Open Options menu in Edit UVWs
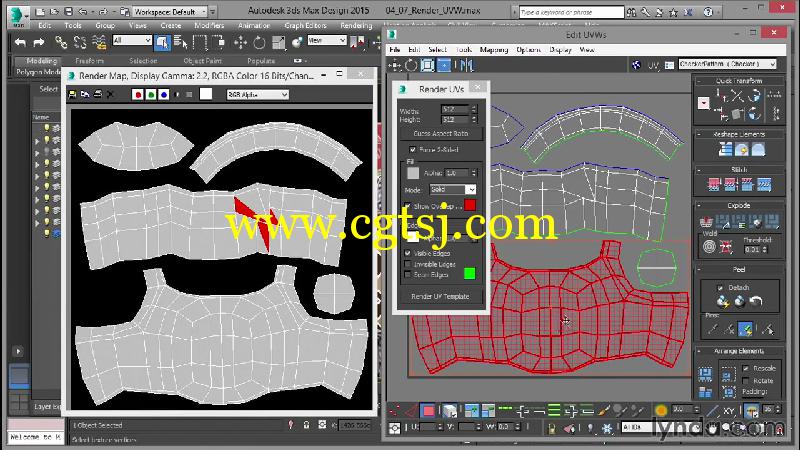Viewport: 800px width, 450px height. (528, 49)
